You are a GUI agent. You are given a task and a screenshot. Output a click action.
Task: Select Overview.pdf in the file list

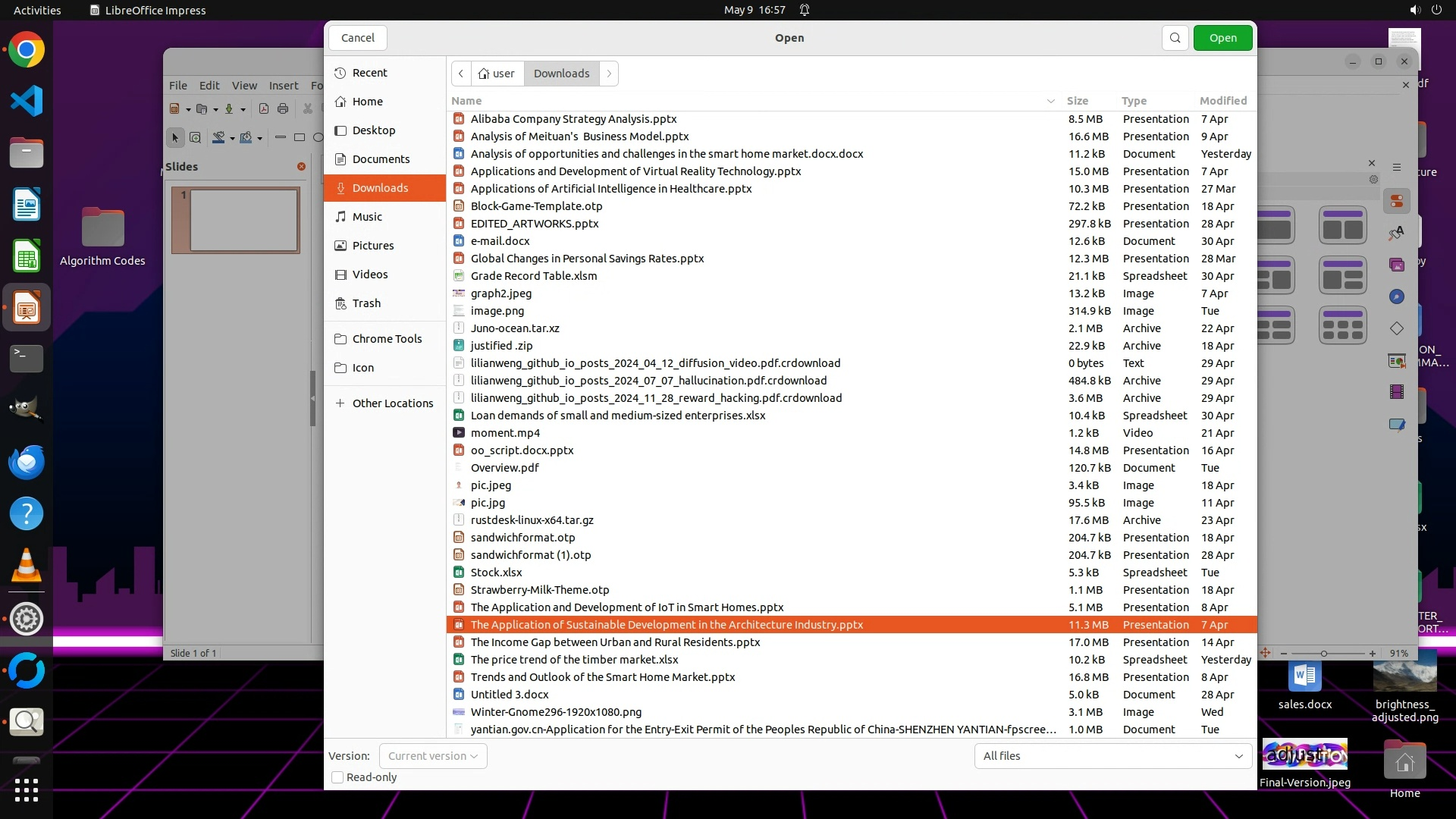504,468
